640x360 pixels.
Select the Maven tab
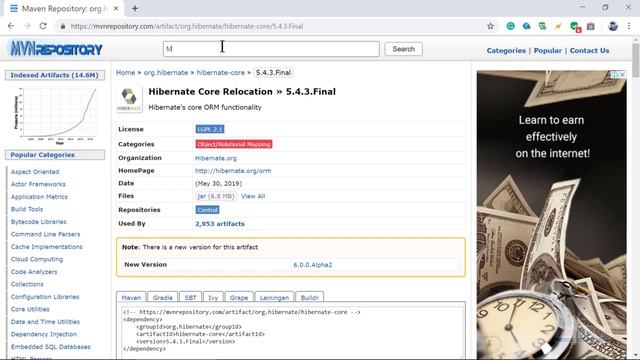[131, 297]
